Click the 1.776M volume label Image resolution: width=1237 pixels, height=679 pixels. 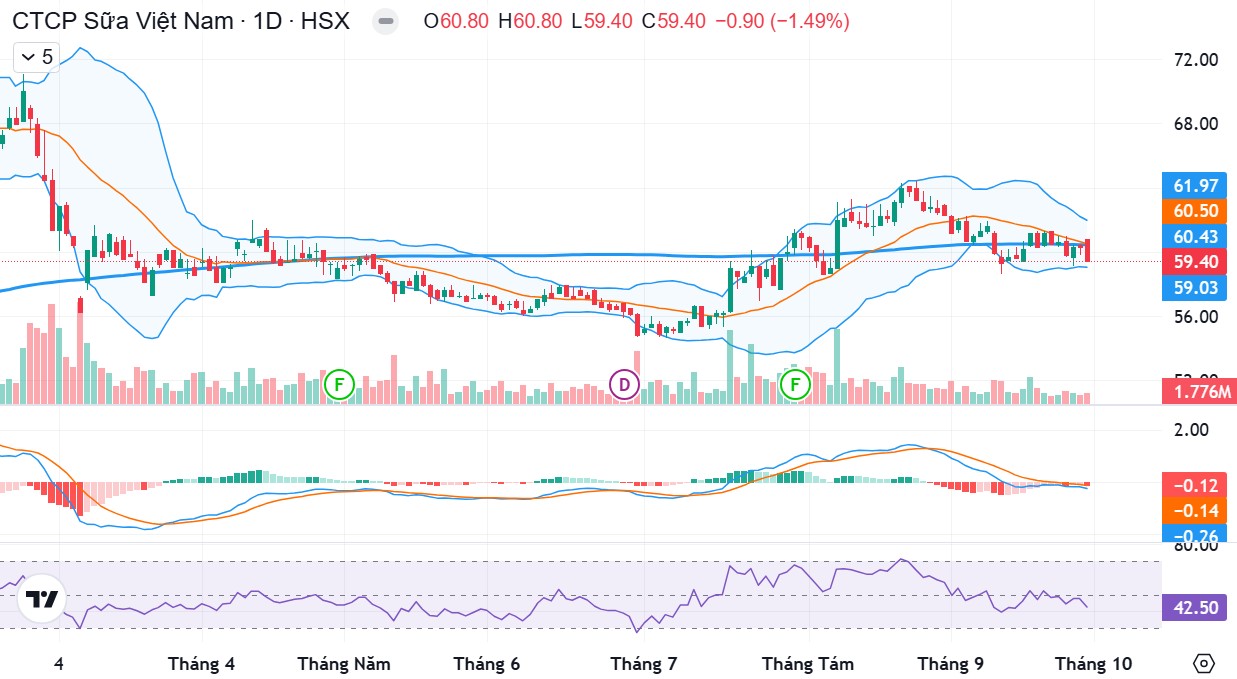(1199, 391)
